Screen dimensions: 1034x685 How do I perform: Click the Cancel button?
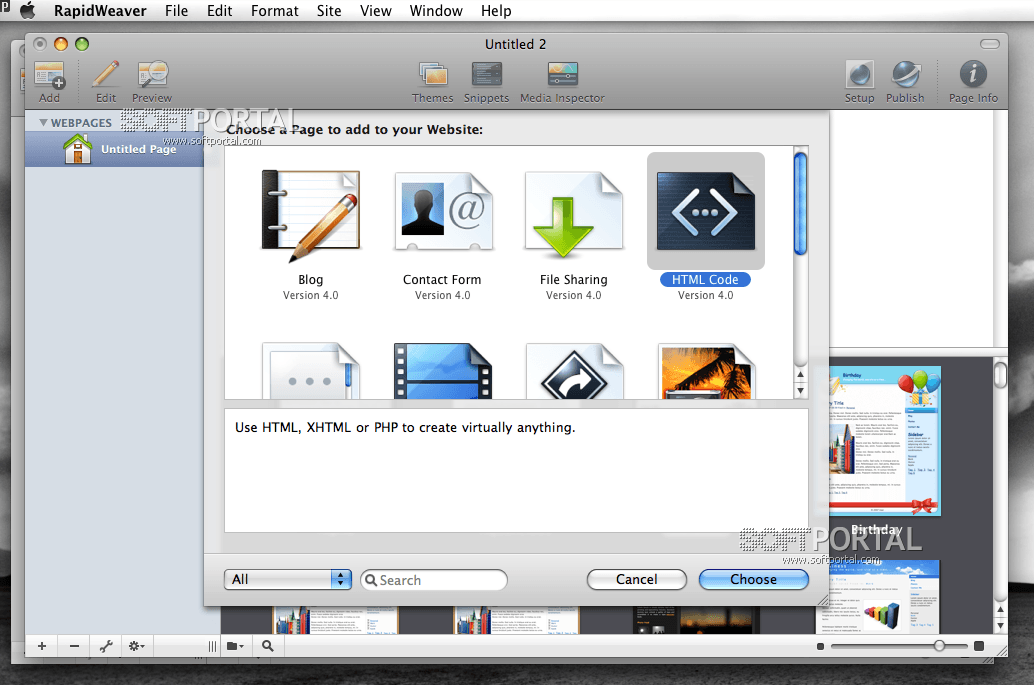tap(636, 580)
